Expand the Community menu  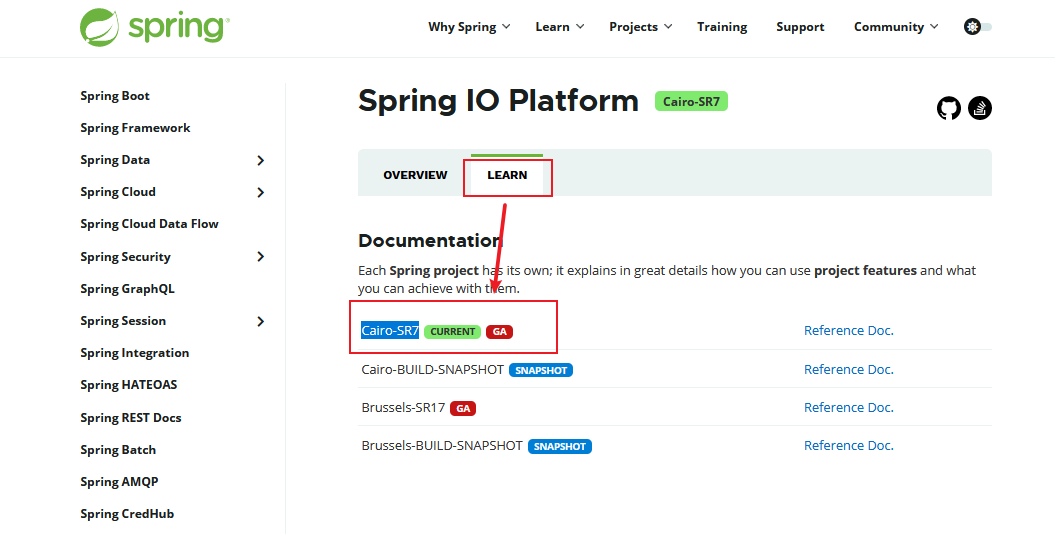click(896, 27)
